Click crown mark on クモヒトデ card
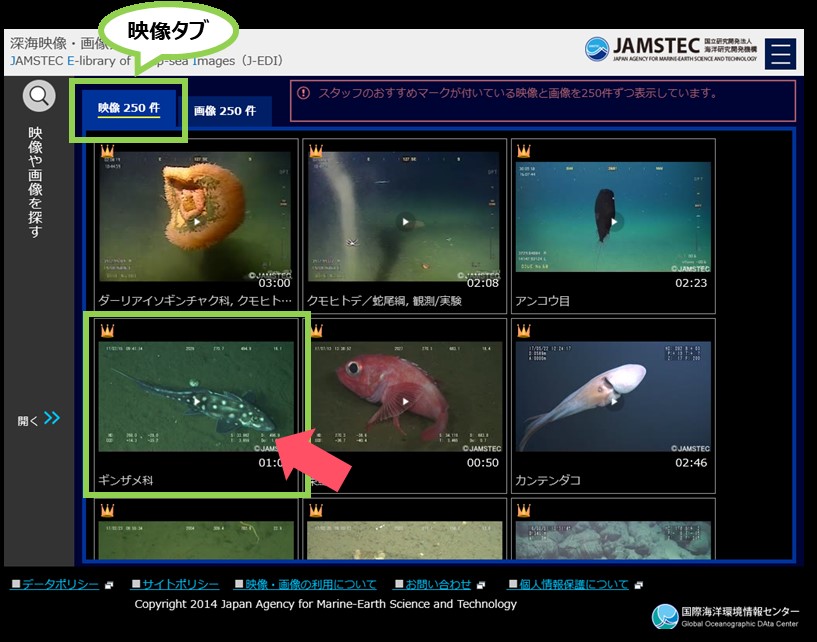 point(316,151)
